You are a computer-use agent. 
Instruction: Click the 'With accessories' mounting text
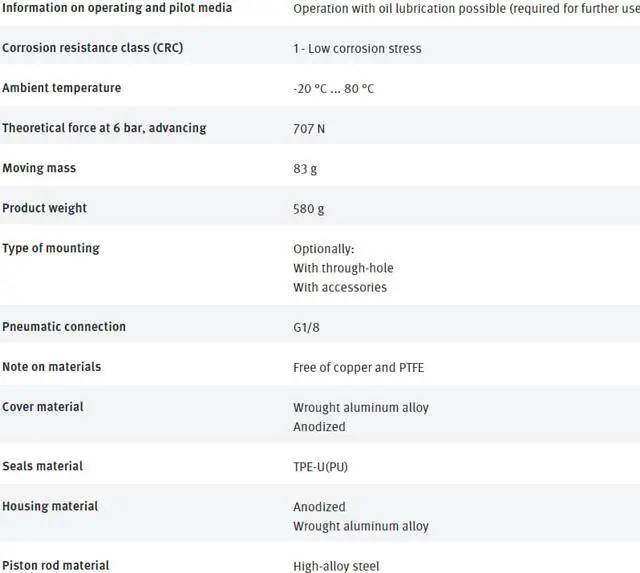point(340,287)
